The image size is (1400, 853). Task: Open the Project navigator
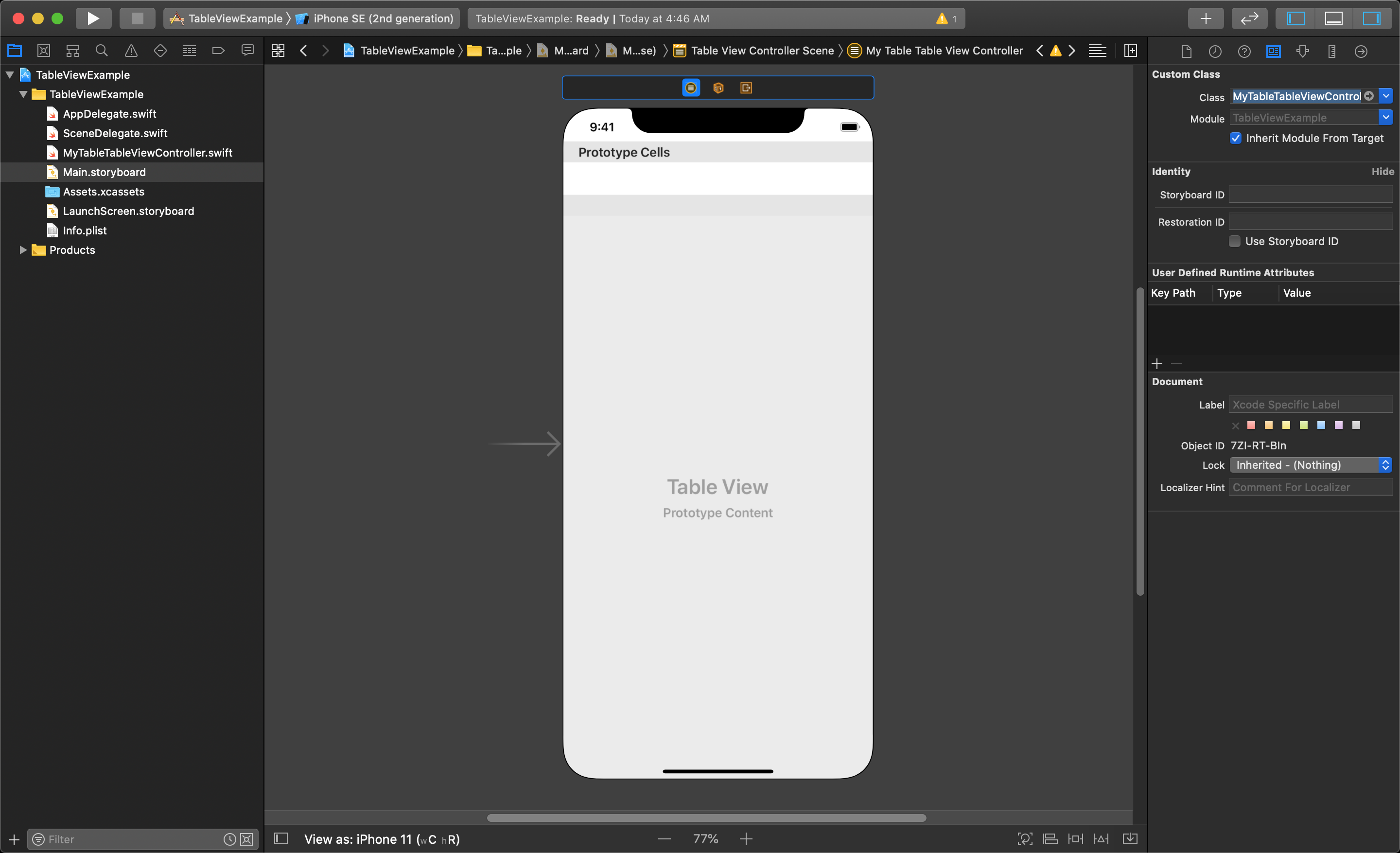[14, 51]
